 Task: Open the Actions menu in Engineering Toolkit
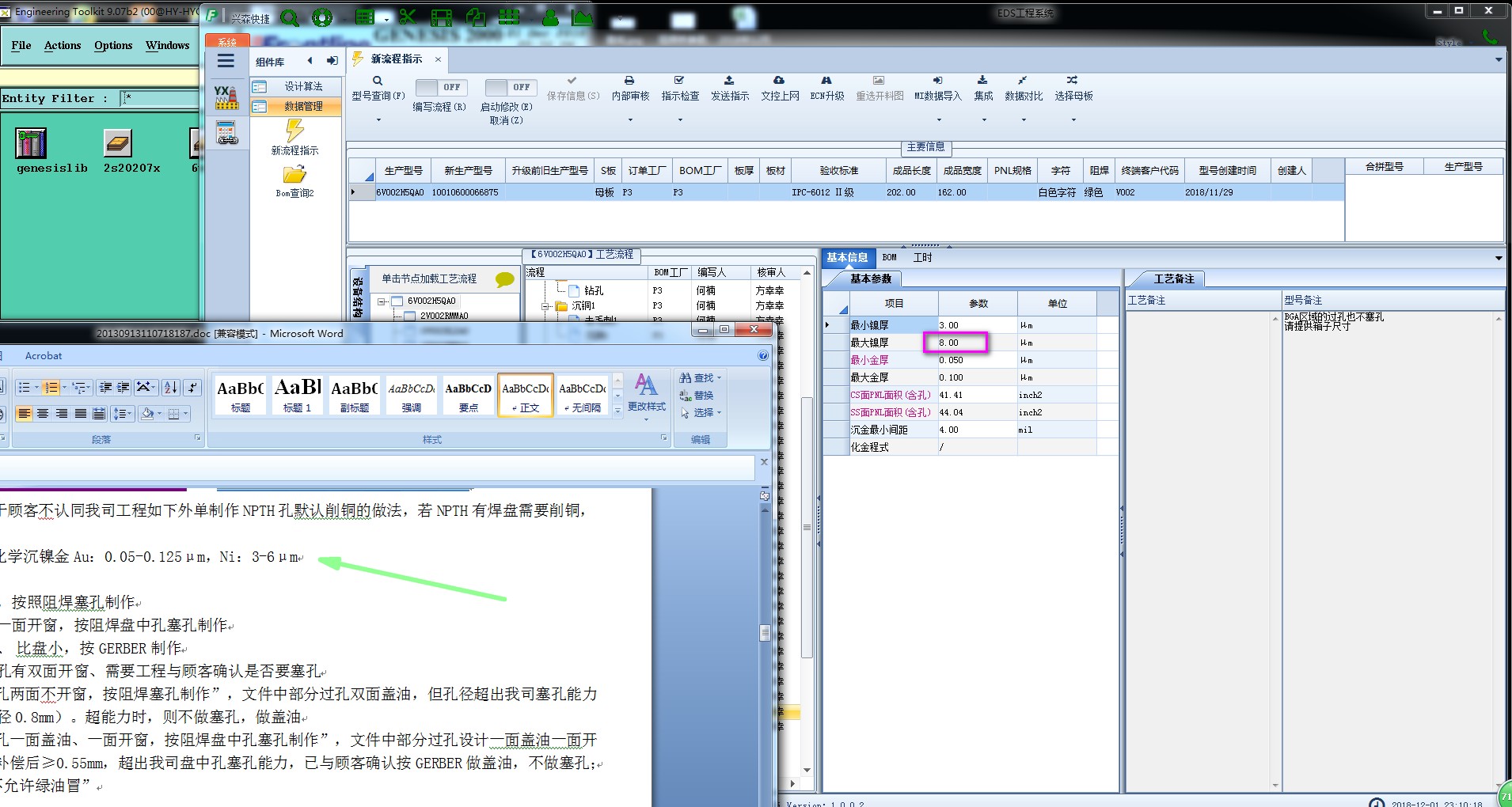(63, 46)
